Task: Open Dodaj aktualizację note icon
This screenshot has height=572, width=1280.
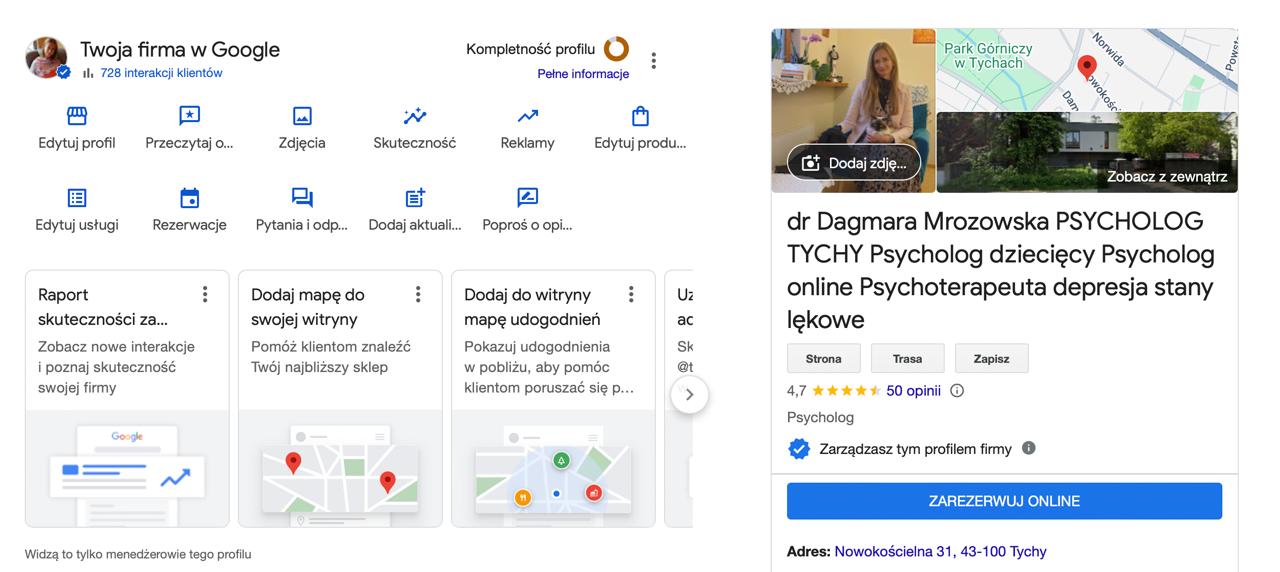Action: click(x=415, y=198)
